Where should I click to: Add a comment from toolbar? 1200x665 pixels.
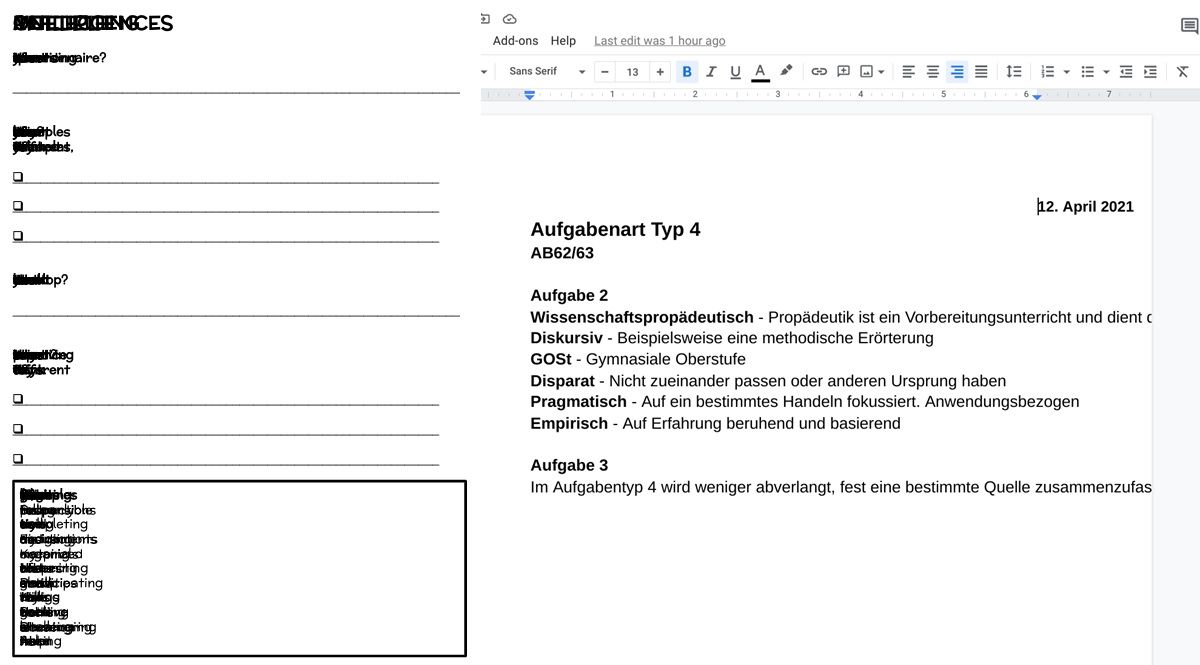point(843,71)
